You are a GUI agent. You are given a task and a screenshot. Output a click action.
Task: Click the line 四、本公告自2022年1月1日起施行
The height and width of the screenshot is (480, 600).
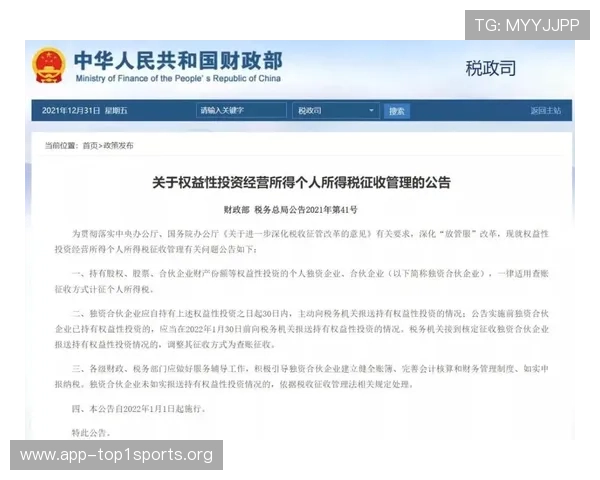139,409
